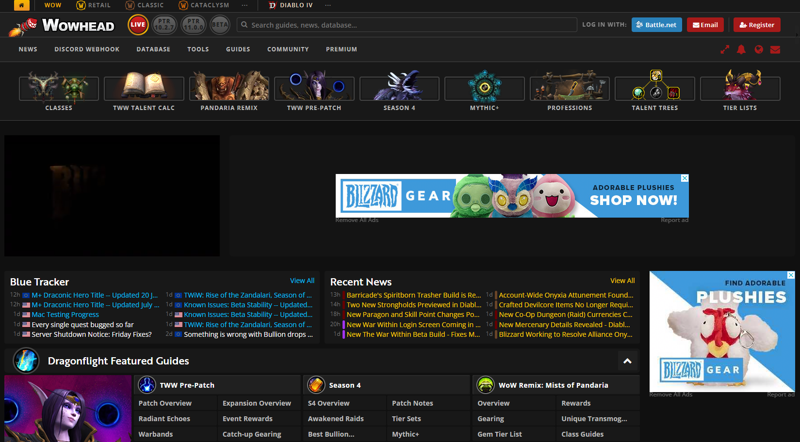Screen dimensions: 800x442
Task: Click the Dragonflight Featured Guides round icon
Action: [26, 361]
